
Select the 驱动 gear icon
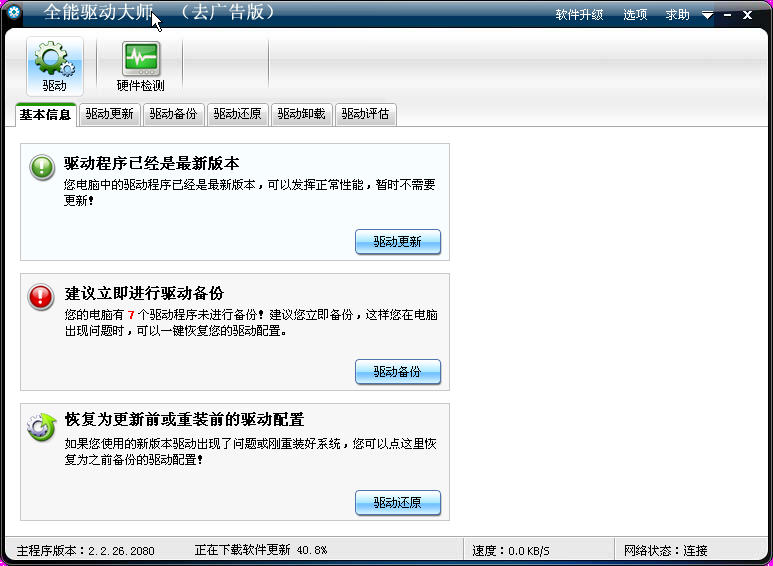pos(55,66)
